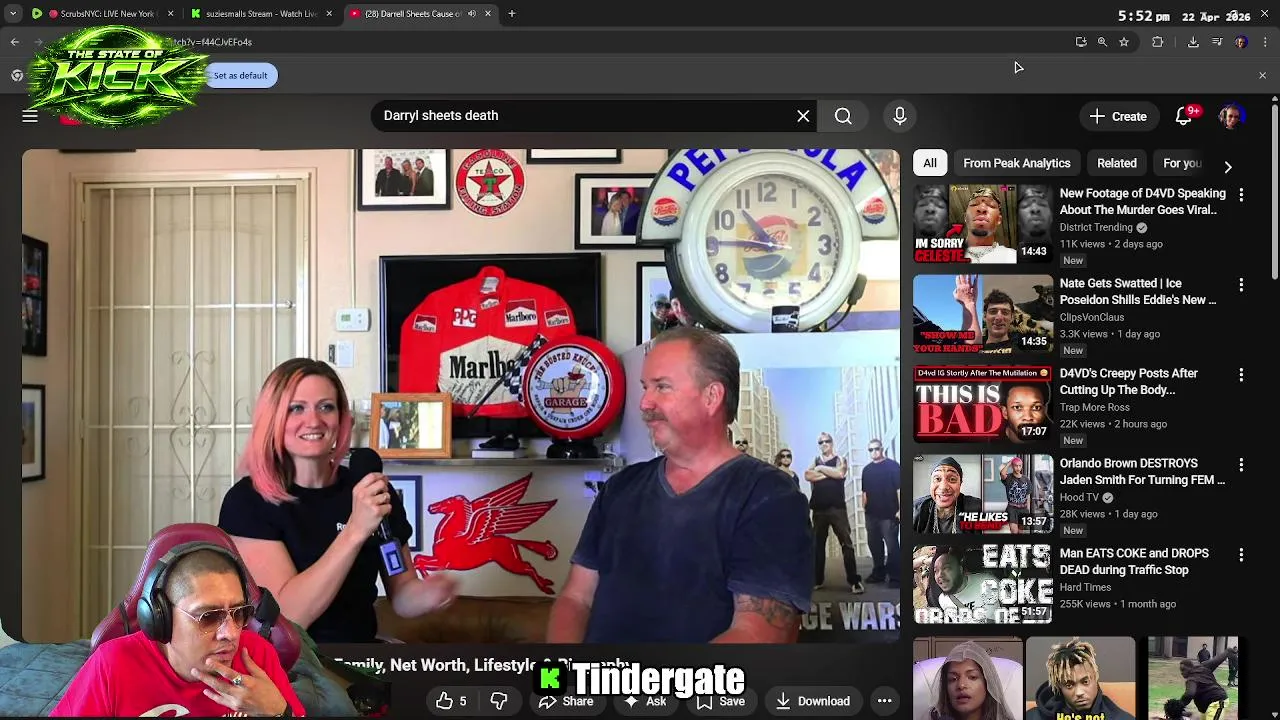Open the browser three-dot menu
Screen dimensions: 1280x720
pyautogui.click(x=1265, y=42)
